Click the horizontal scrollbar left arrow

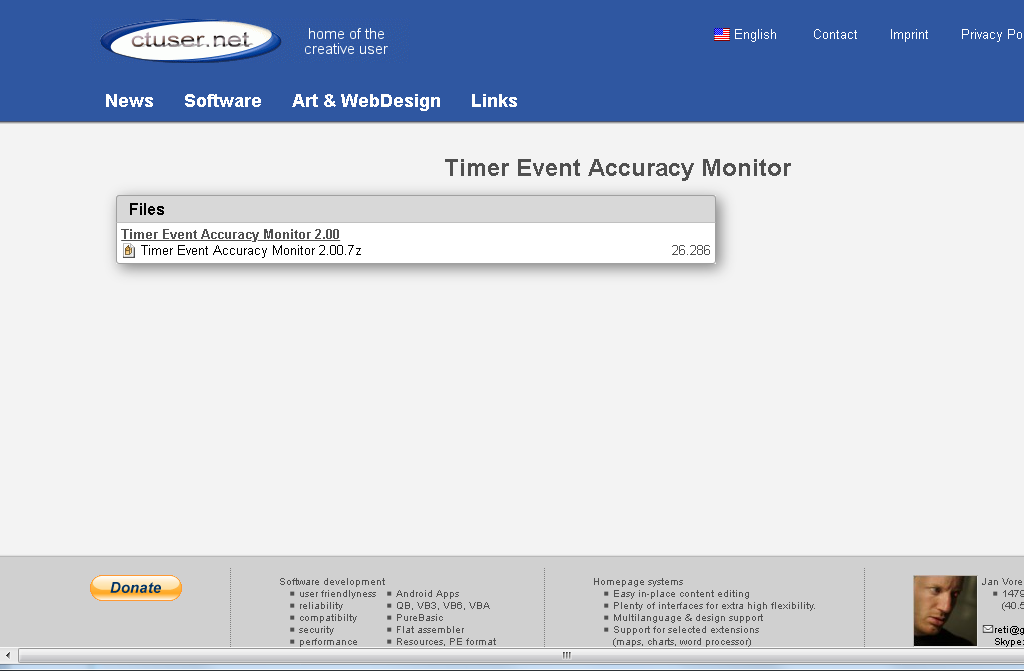[9, 655]
